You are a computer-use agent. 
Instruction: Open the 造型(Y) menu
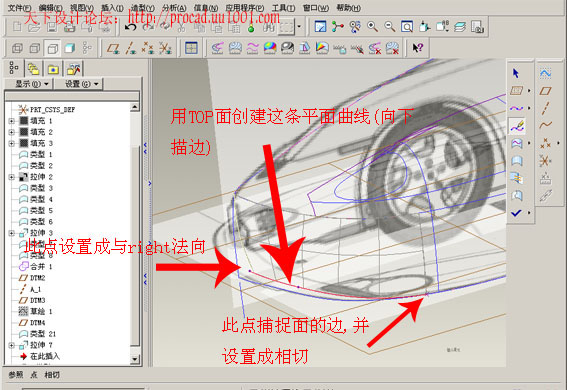(142, 8)
